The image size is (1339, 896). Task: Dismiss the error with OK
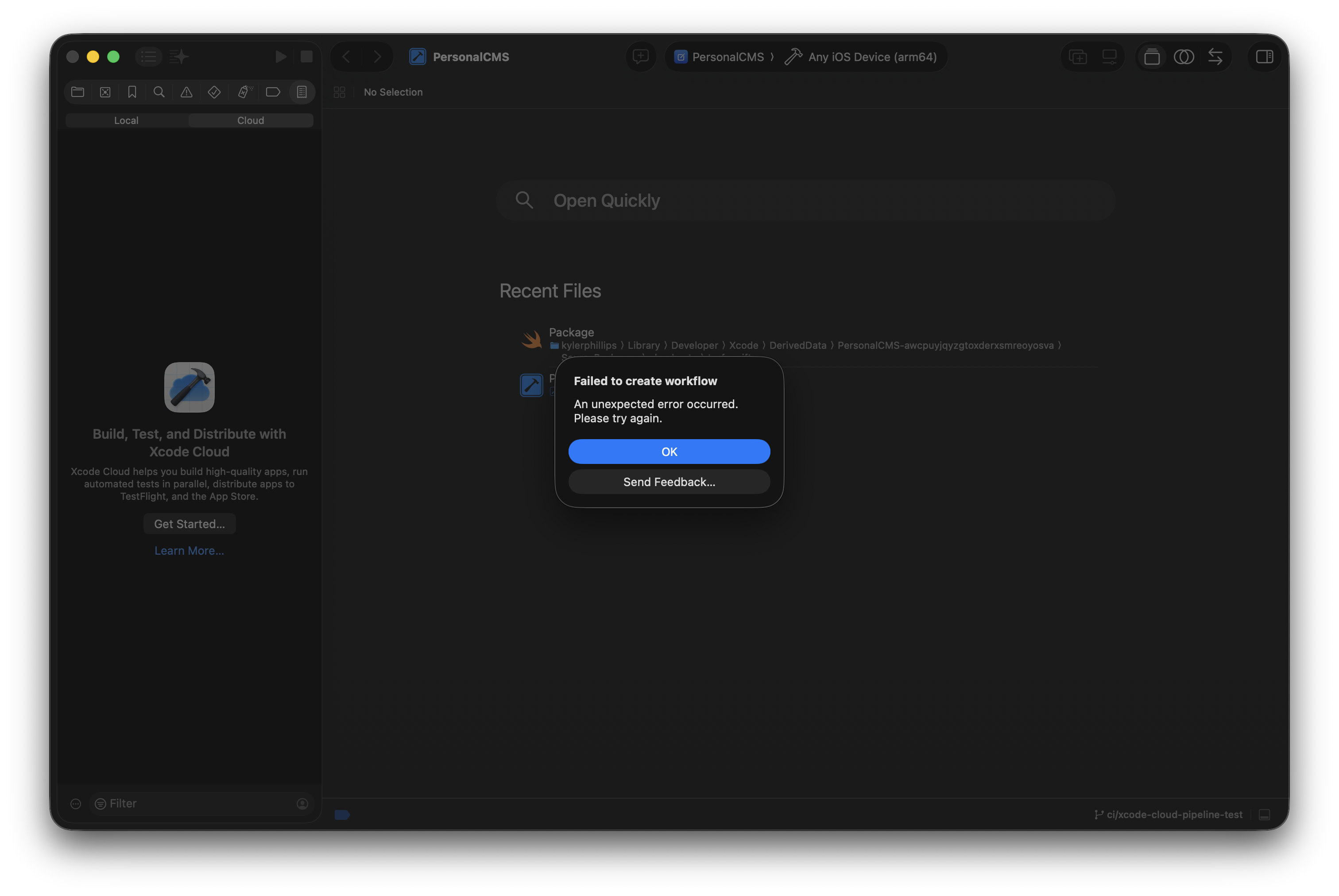(669, 452)
